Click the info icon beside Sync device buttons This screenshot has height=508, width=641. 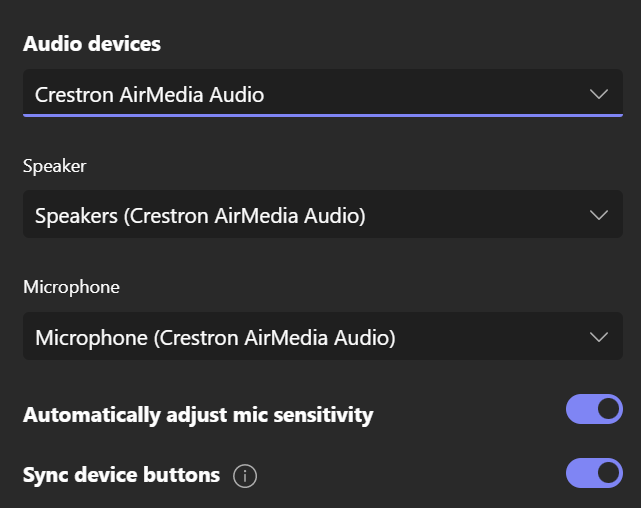[245, 476]
